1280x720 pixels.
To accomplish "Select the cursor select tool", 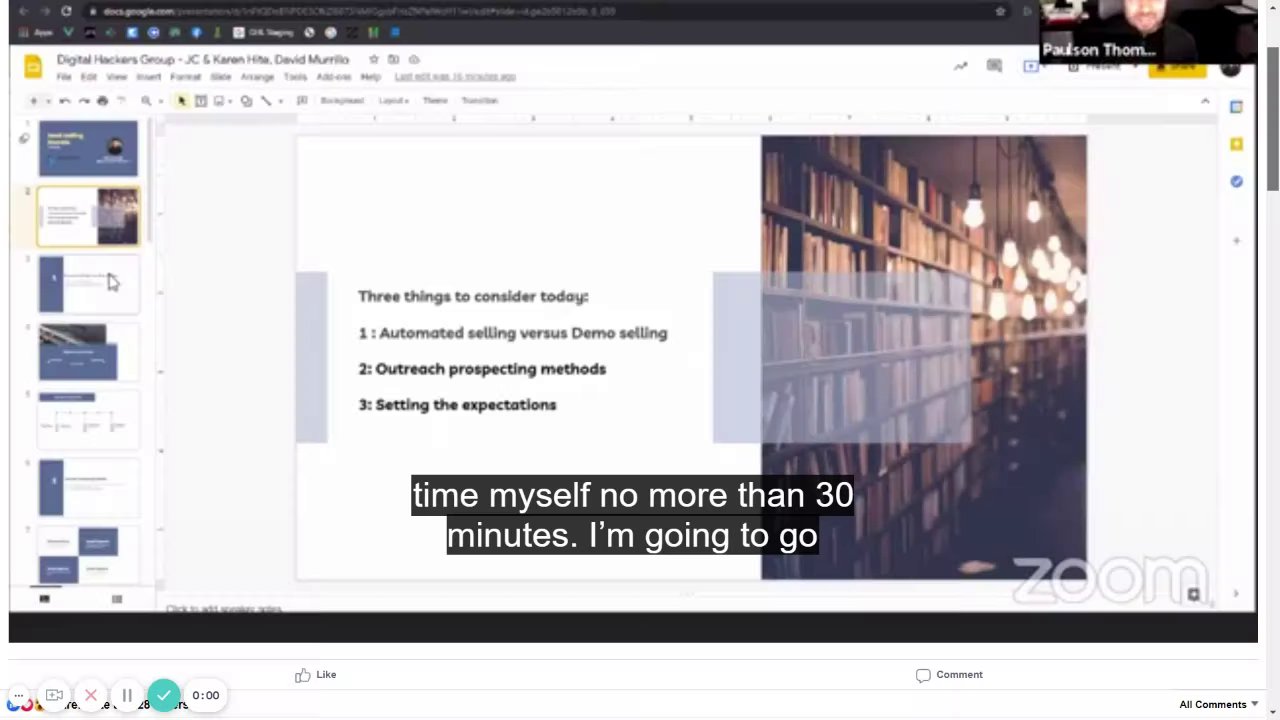I will point(182,101).
